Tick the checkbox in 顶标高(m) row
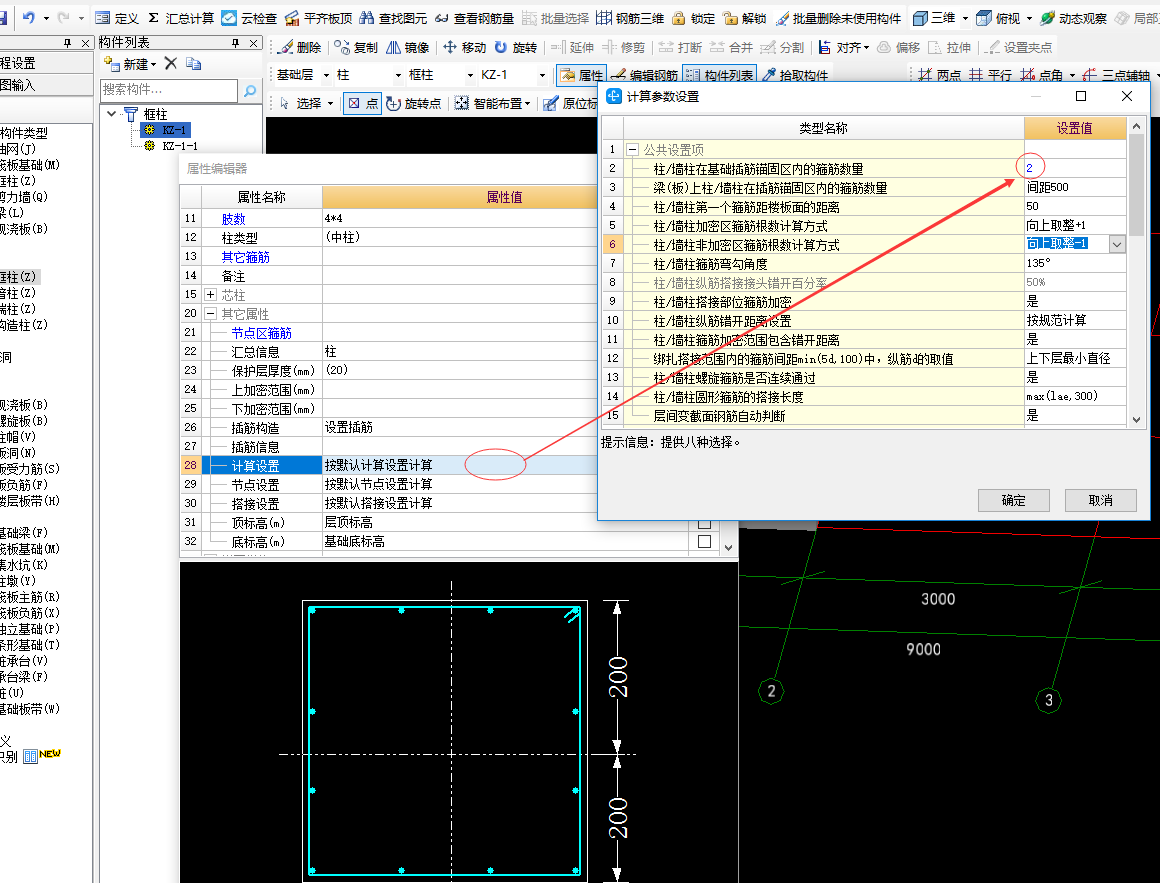Viewport: 1160px width, 883px height. pyautogui.click(x=704, y=523)
